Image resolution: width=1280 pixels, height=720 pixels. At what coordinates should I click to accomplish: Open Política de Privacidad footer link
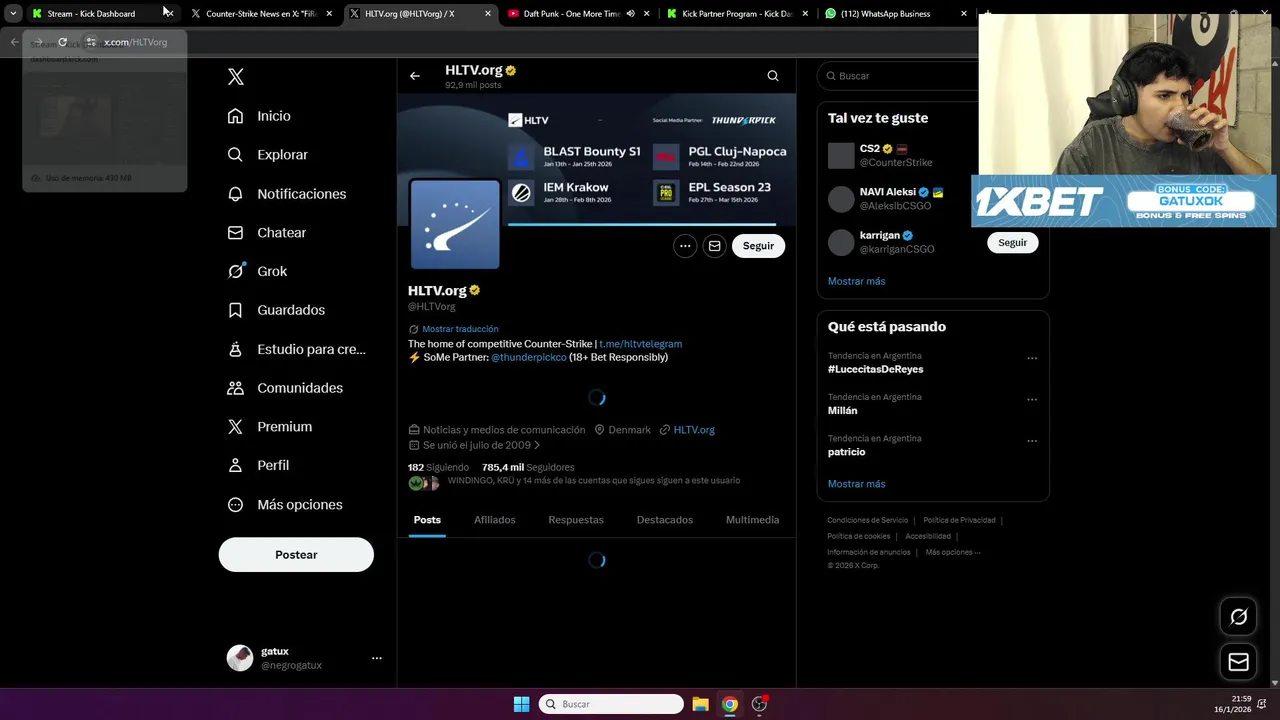959,520
